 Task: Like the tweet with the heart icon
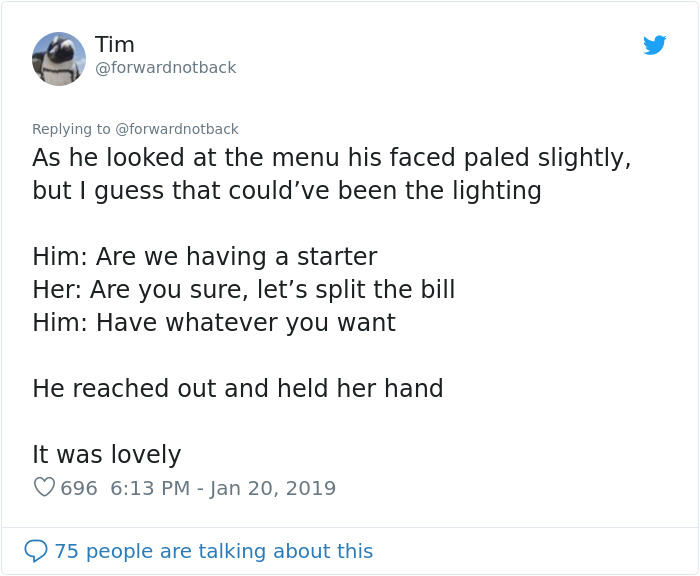44,488
